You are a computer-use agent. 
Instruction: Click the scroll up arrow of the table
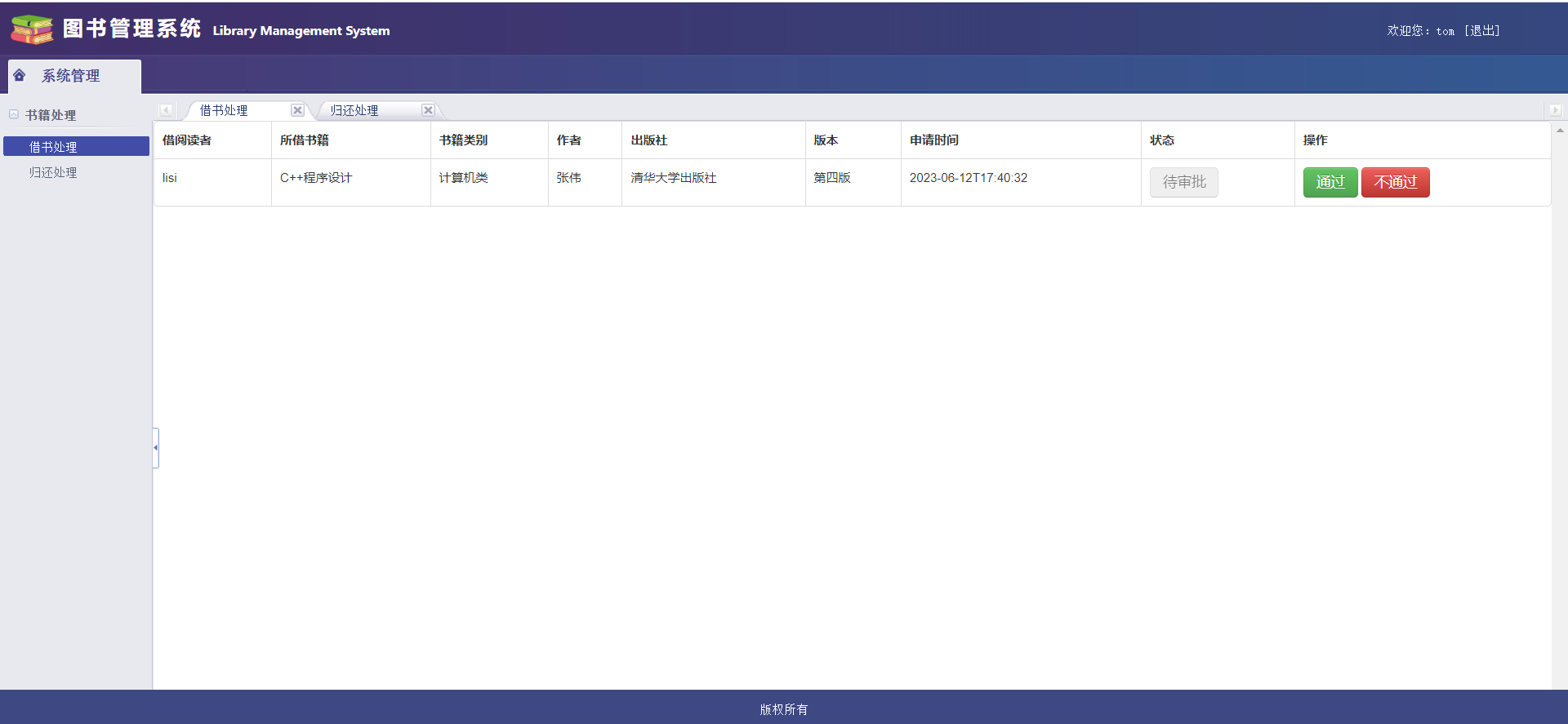coord(1560,131)
